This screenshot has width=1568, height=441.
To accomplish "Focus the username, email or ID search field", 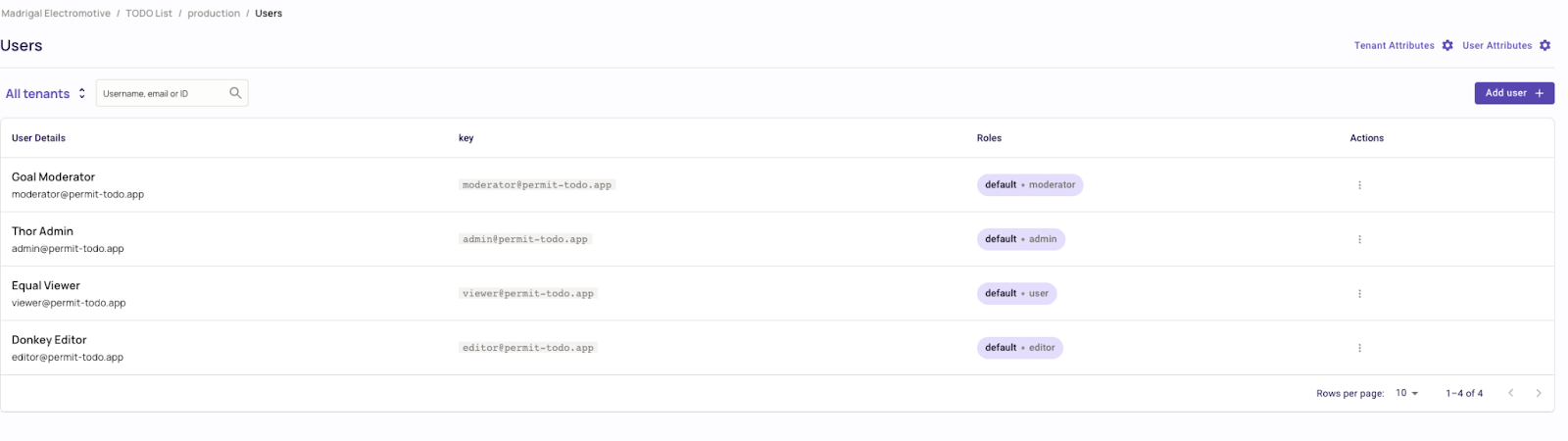I will (162, 94).
